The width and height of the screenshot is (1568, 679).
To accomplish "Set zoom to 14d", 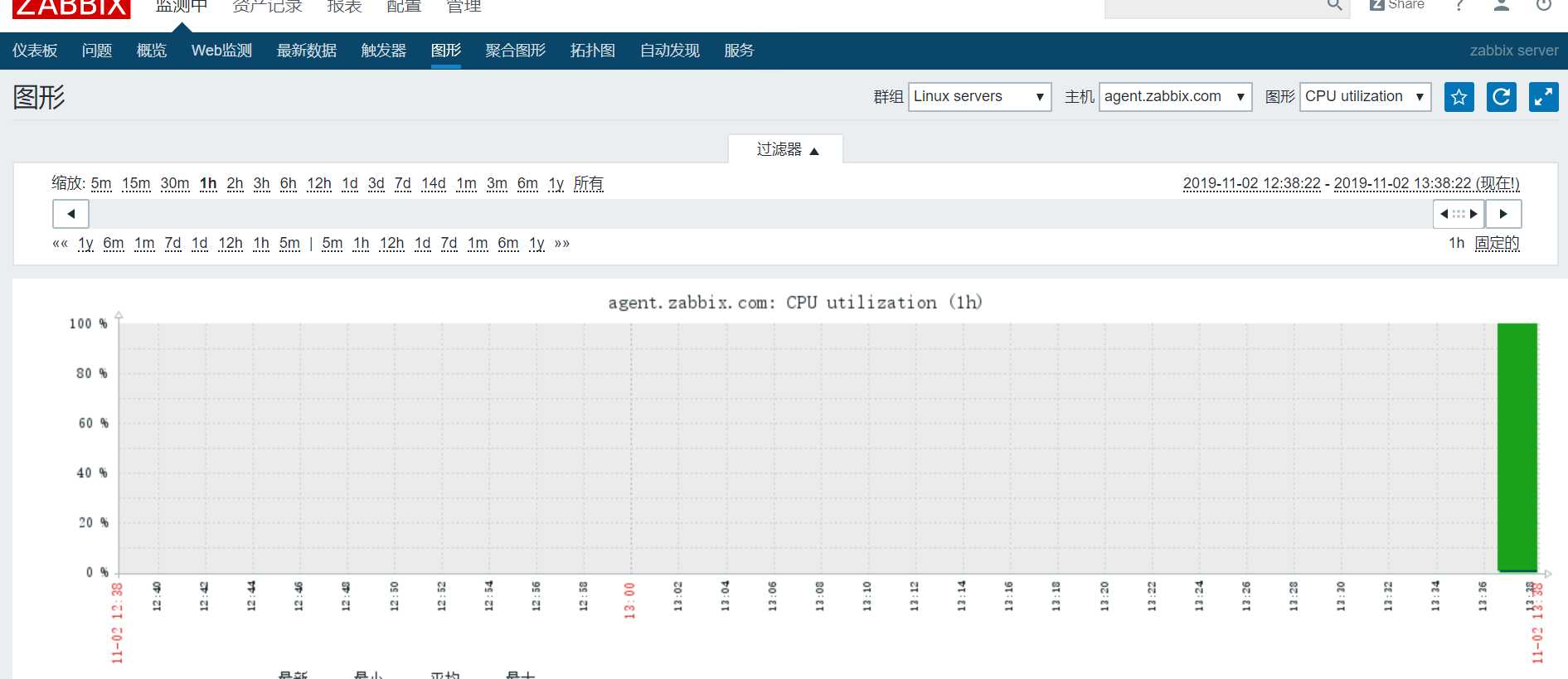I will [x=434, y=184].
